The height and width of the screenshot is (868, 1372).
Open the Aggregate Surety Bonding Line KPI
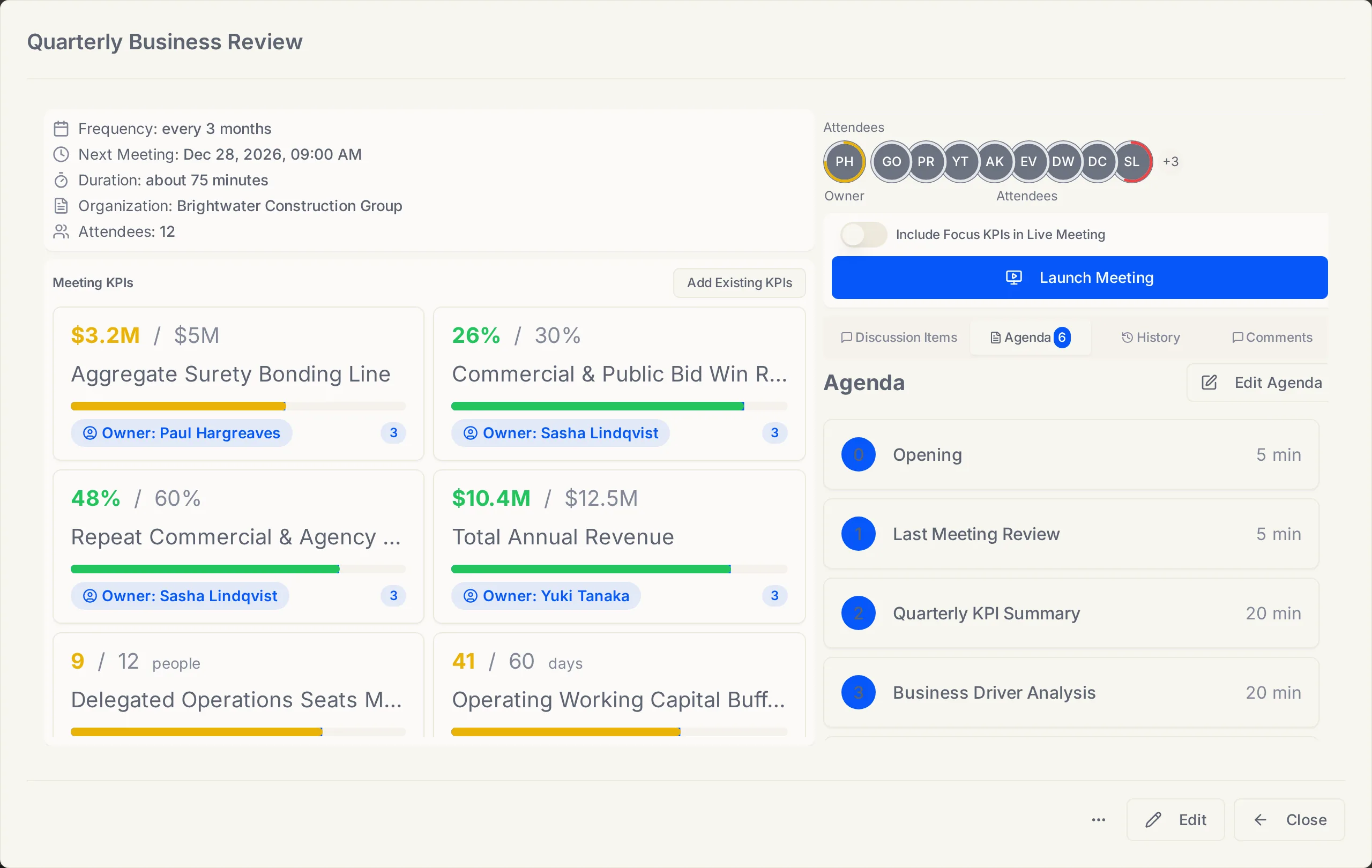click(238, 384)
